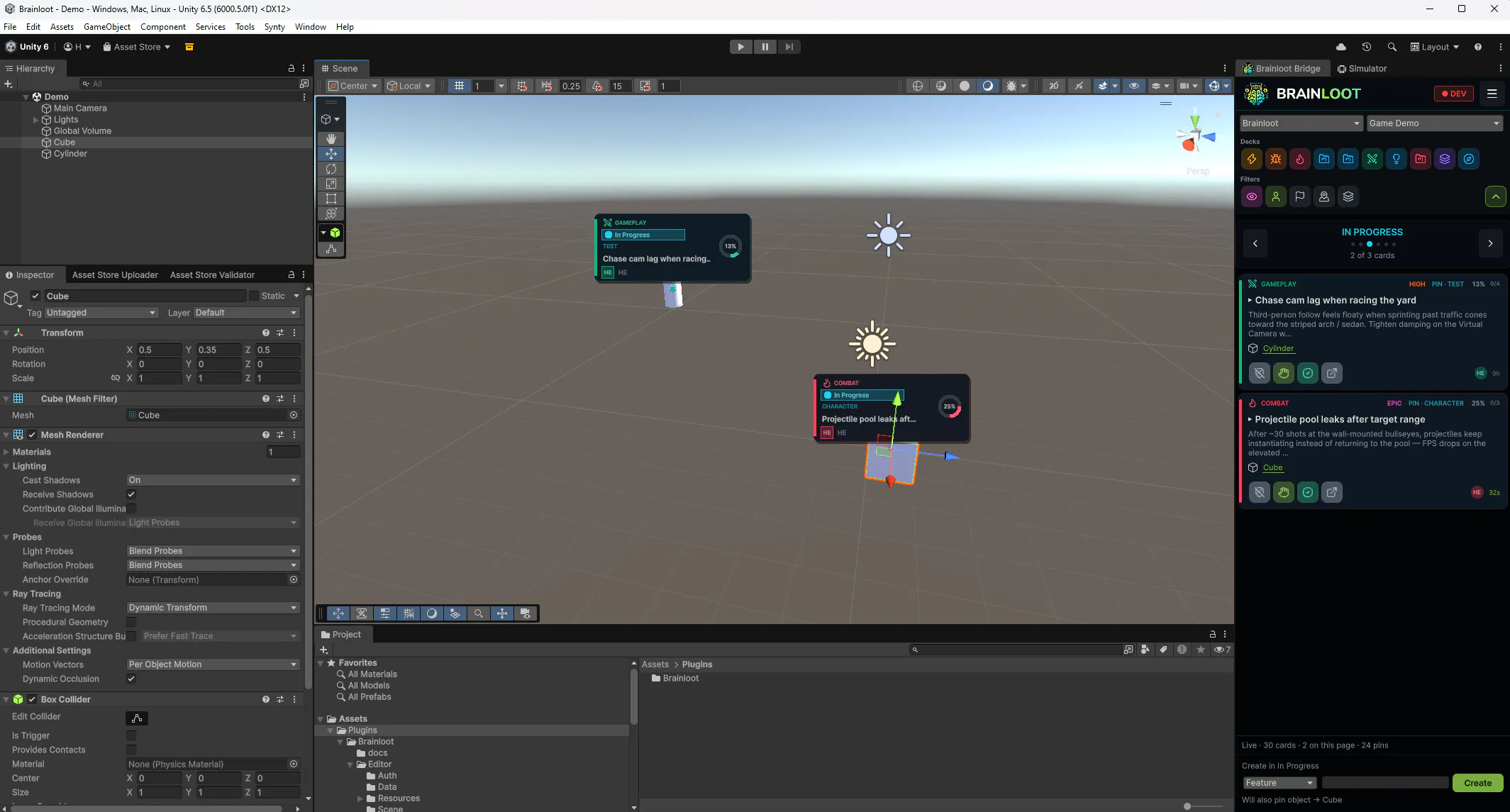Click the Cube link on Projectile pool card

(1272, 467)
